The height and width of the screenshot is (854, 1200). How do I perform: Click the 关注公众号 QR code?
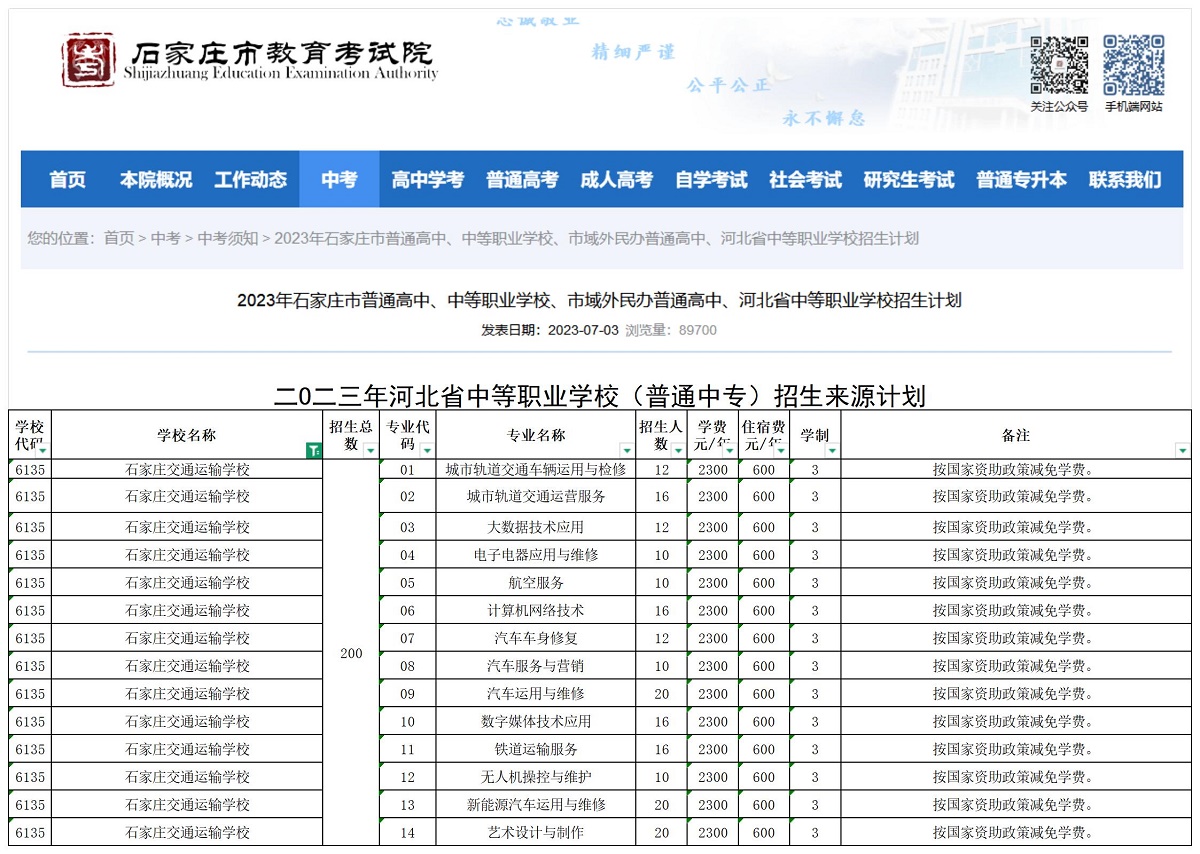1062,62
